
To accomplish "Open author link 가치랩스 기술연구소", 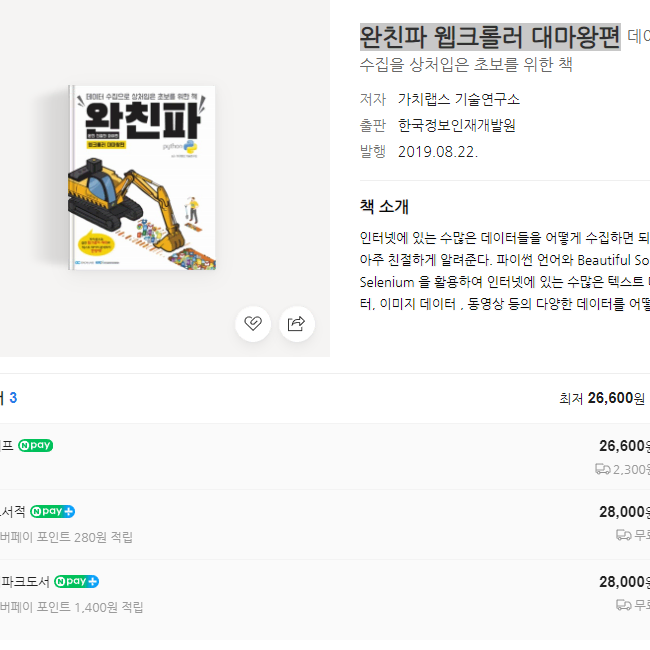I will click(x=458, y=99).
